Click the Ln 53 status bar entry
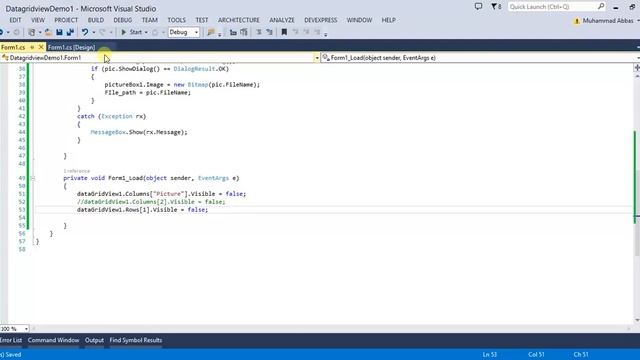 [x=490, y=354]
